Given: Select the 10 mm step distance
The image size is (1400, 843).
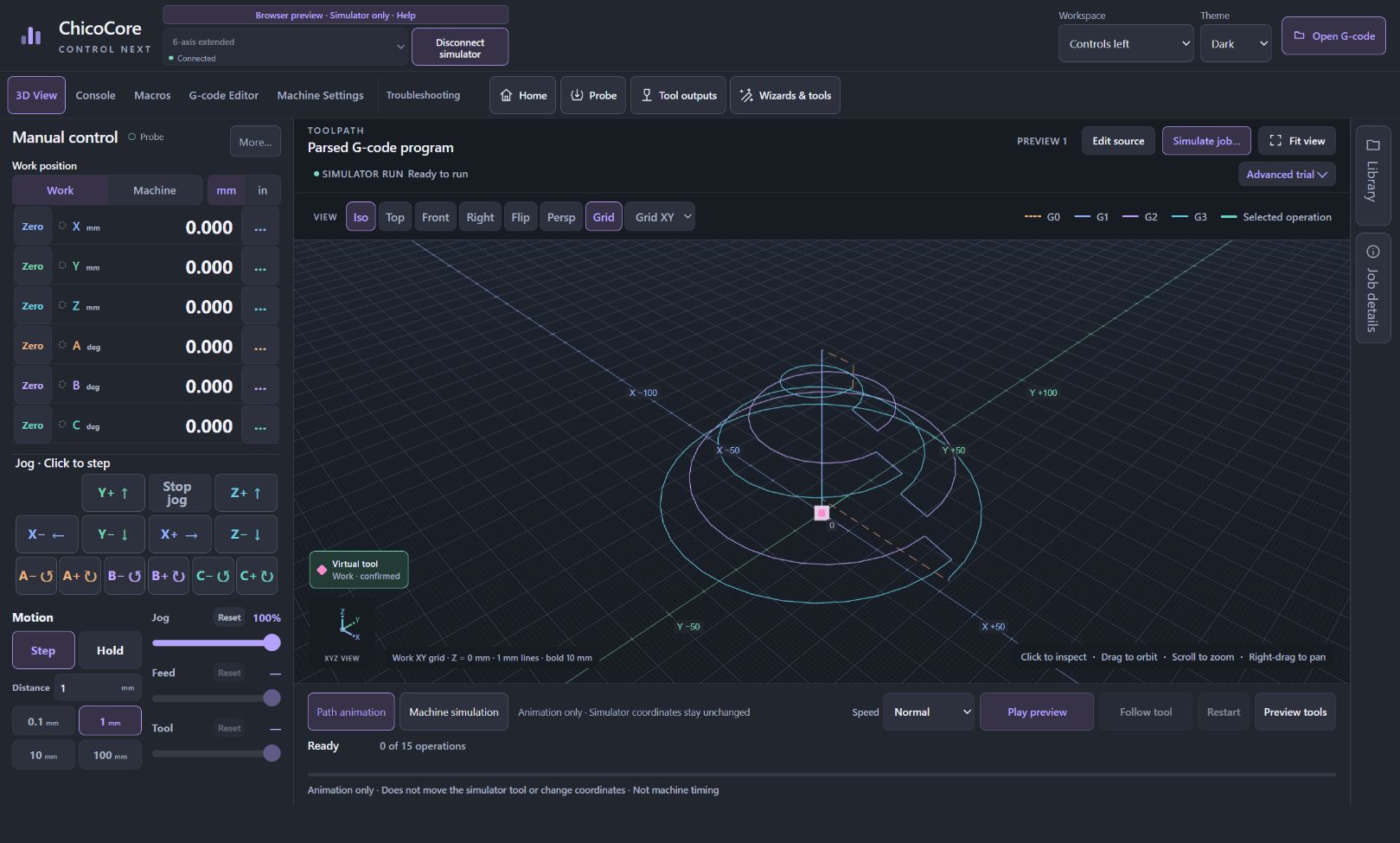Looking at the screenshot, I should [x=43, y=755].
